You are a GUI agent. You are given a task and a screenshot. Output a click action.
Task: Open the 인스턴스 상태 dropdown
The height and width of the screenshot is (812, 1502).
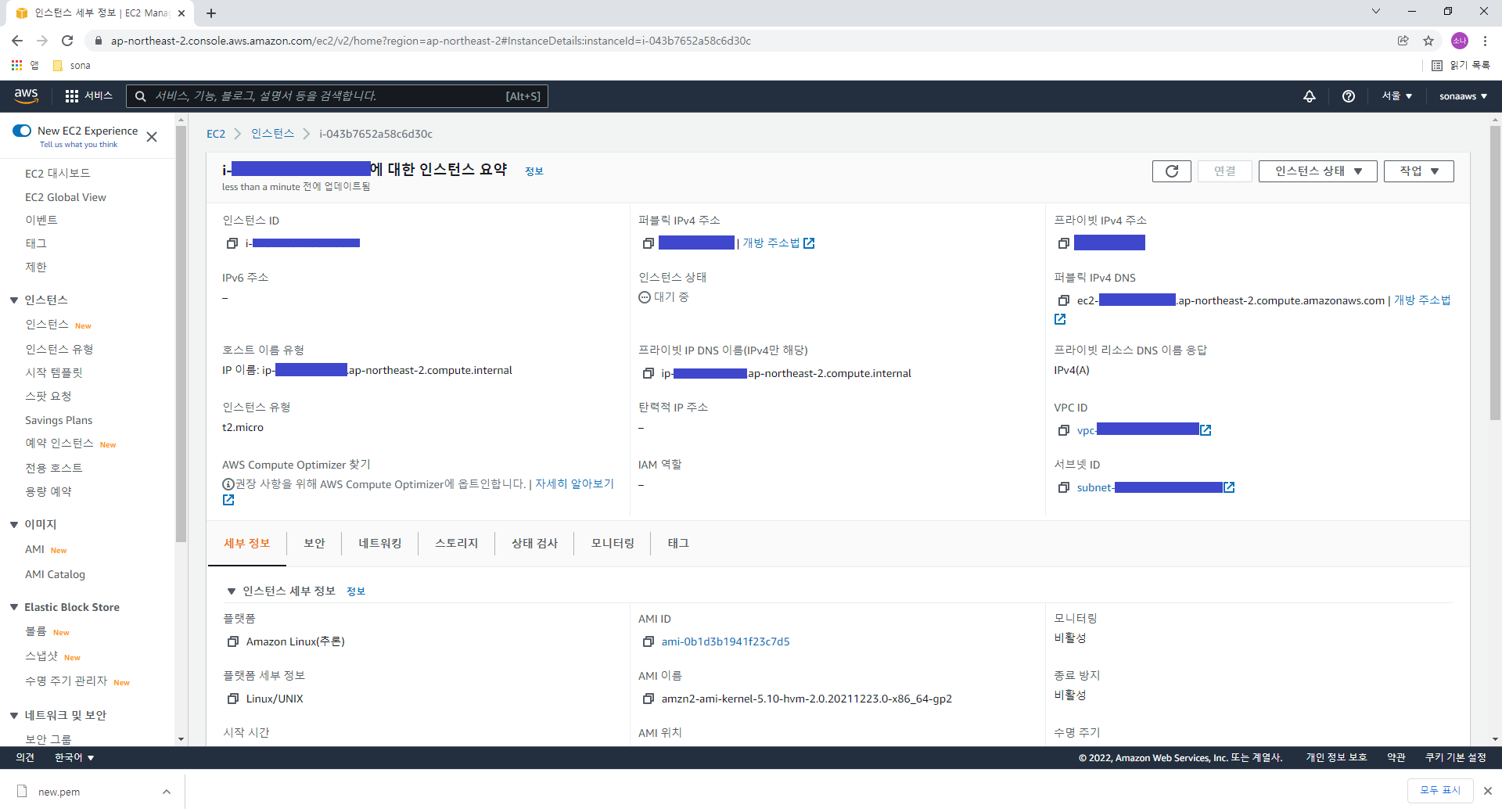pyautogui.click(x=1317, y=171)
